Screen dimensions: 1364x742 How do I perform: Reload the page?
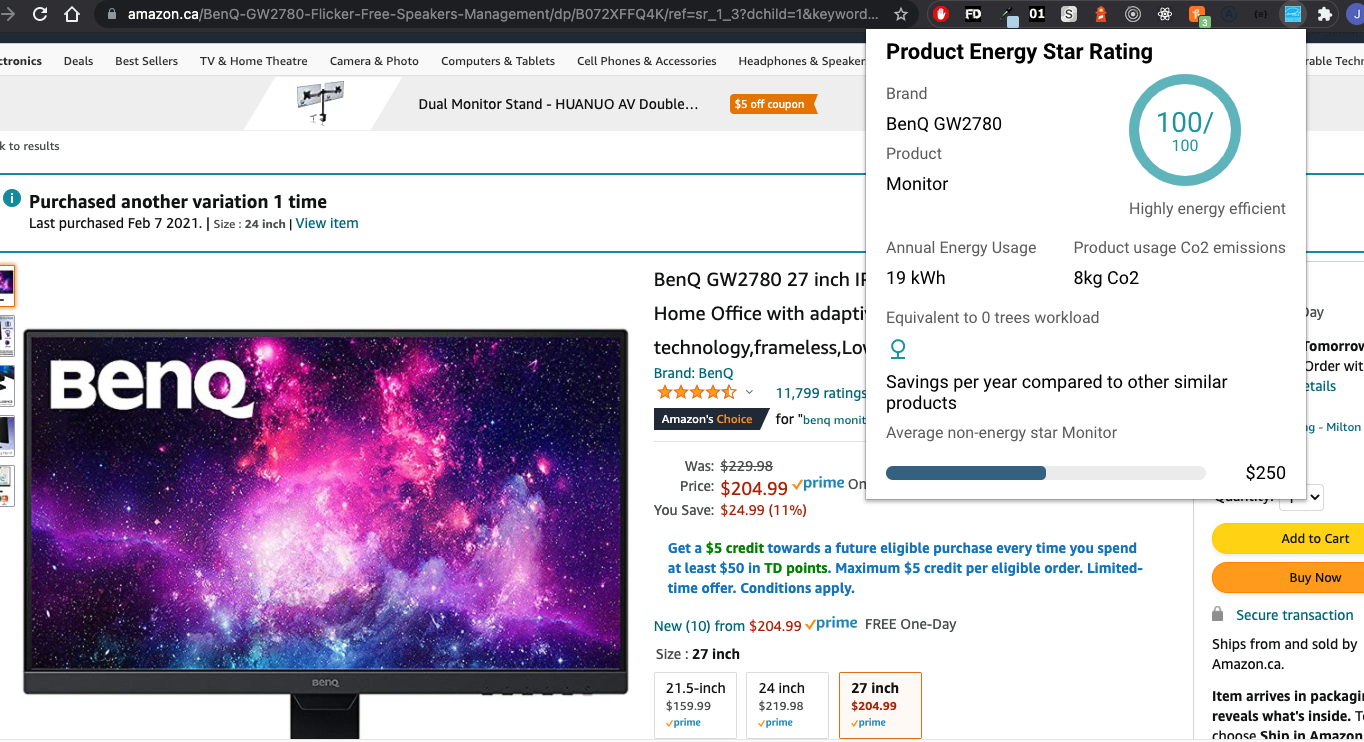click(x=40, y=14)
